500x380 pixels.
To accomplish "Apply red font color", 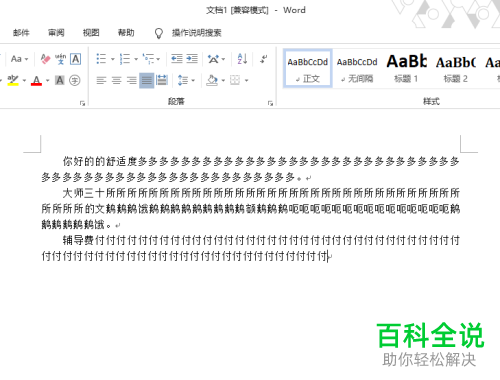I will 36,80.
